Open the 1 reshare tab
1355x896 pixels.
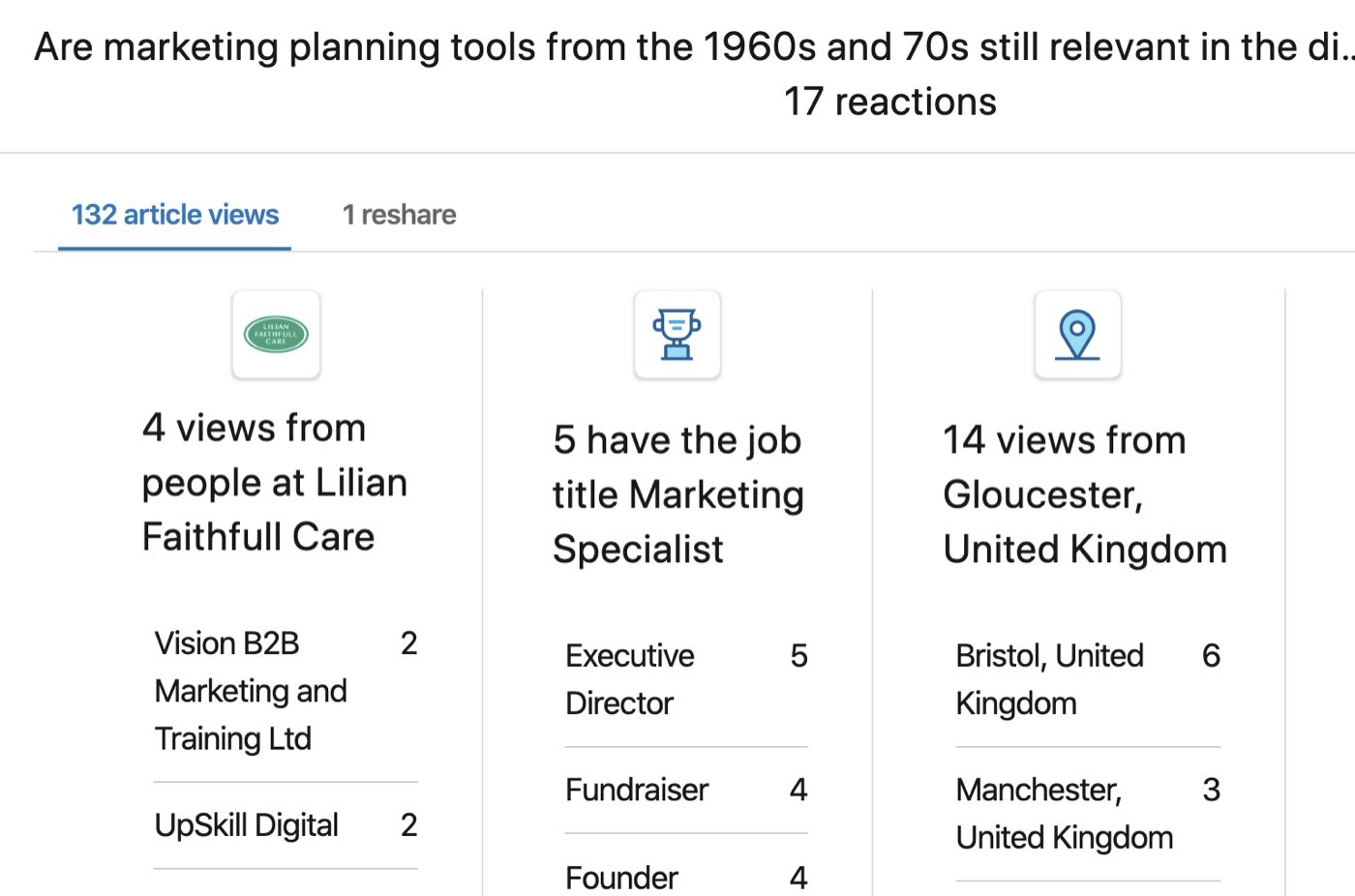(399, 215)
